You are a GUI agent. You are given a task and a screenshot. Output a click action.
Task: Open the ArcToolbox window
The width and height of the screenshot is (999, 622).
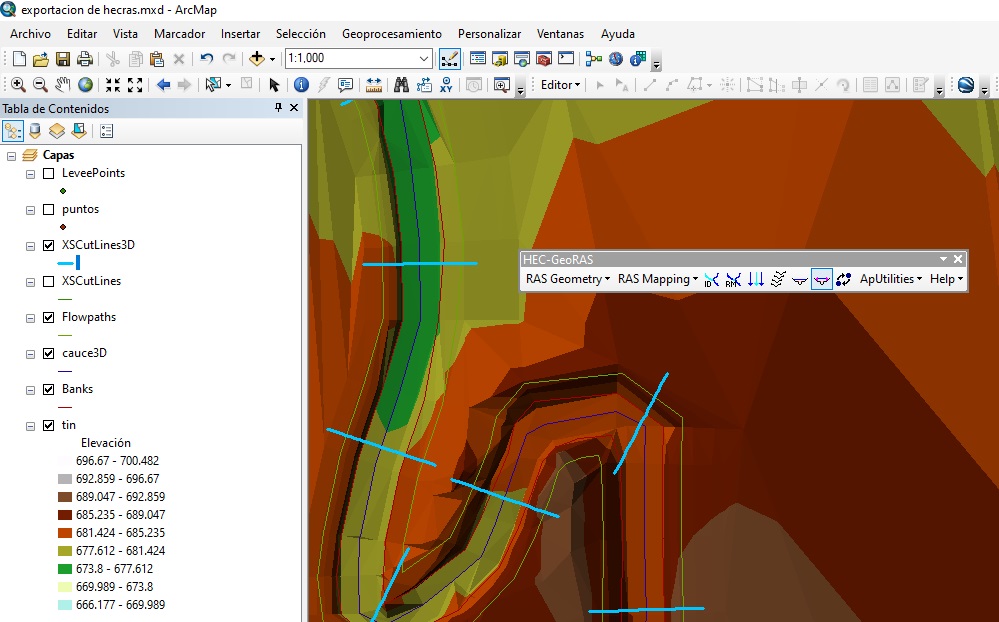[x=543, y=59]
